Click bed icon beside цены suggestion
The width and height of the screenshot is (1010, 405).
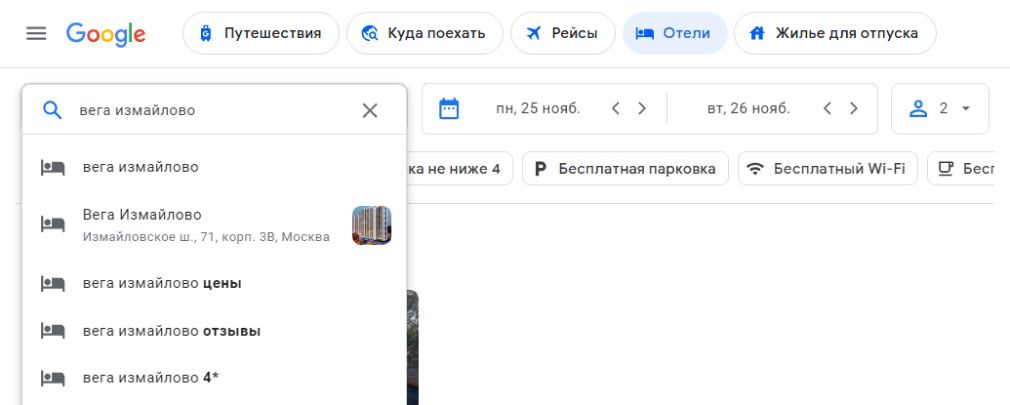(52, 283)
